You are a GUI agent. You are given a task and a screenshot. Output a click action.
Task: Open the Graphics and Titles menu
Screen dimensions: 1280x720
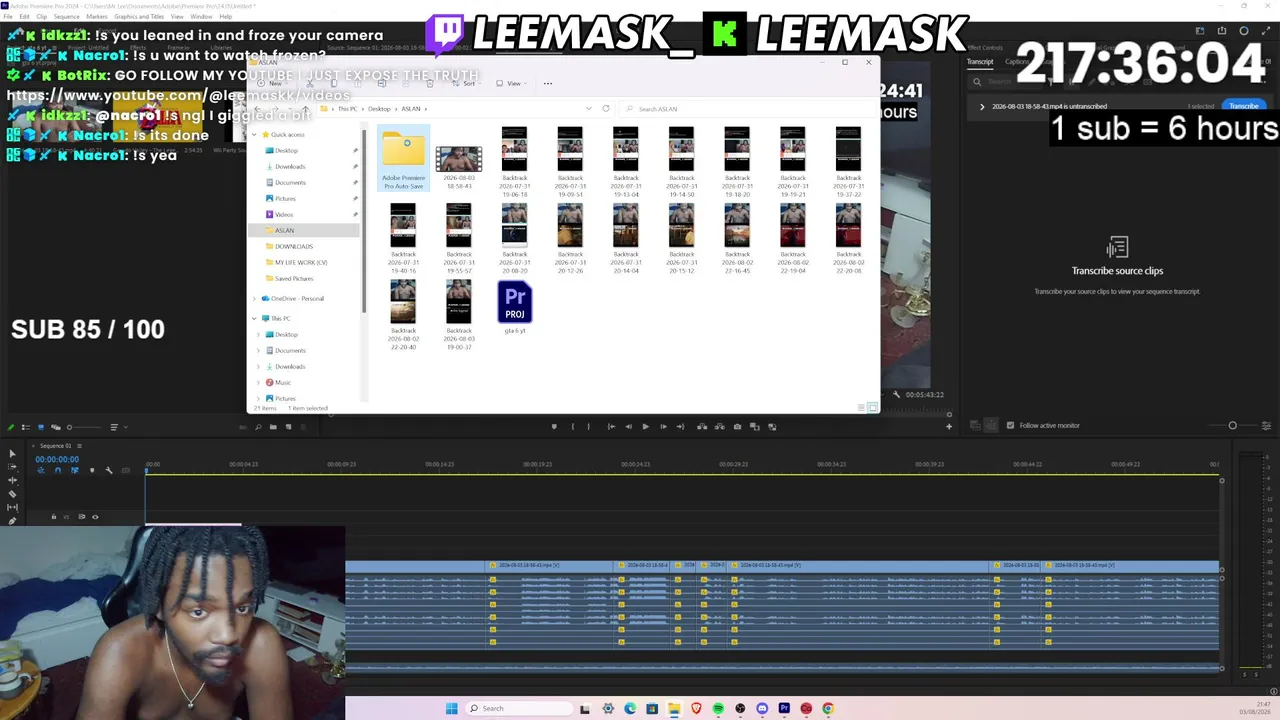pos(140,17)
